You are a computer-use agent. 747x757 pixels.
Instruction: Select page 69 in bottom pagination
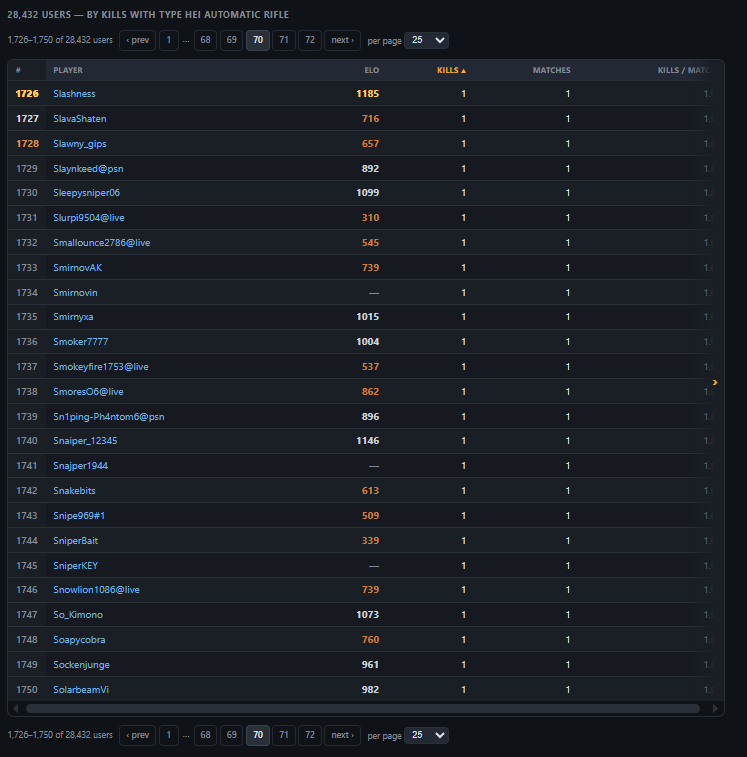tap(231, 735)
